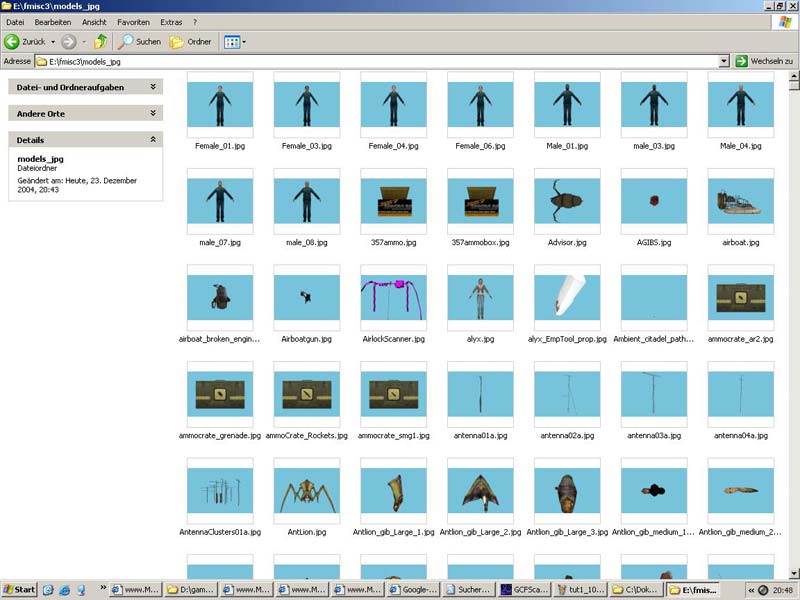The image size is (800, 600).
Task: Click the antenna04a.jpg file name
Action: 740,436
